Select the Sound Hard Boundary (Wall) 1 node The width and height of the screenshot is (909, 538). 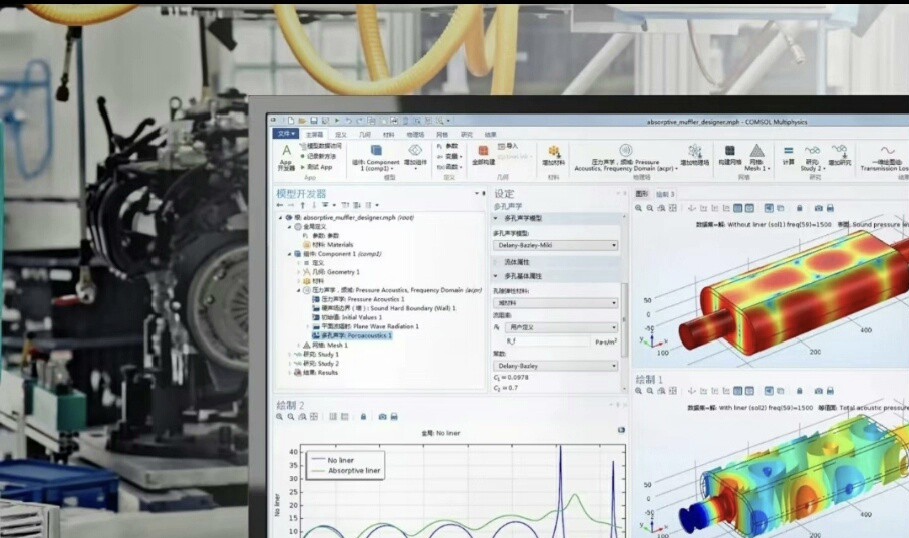pyautogui.click(x=384, y=308)
